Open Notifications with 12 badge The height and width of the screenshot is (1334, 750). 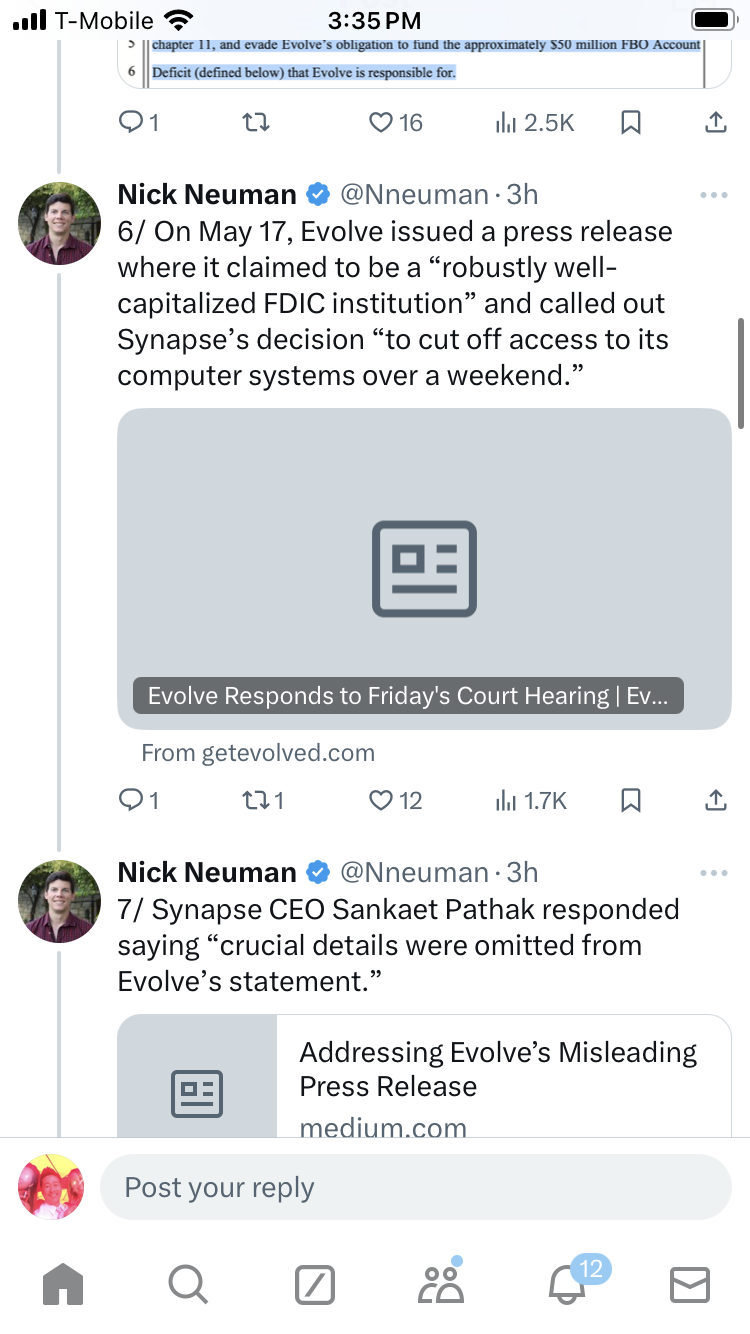(x=567, y=1284)
